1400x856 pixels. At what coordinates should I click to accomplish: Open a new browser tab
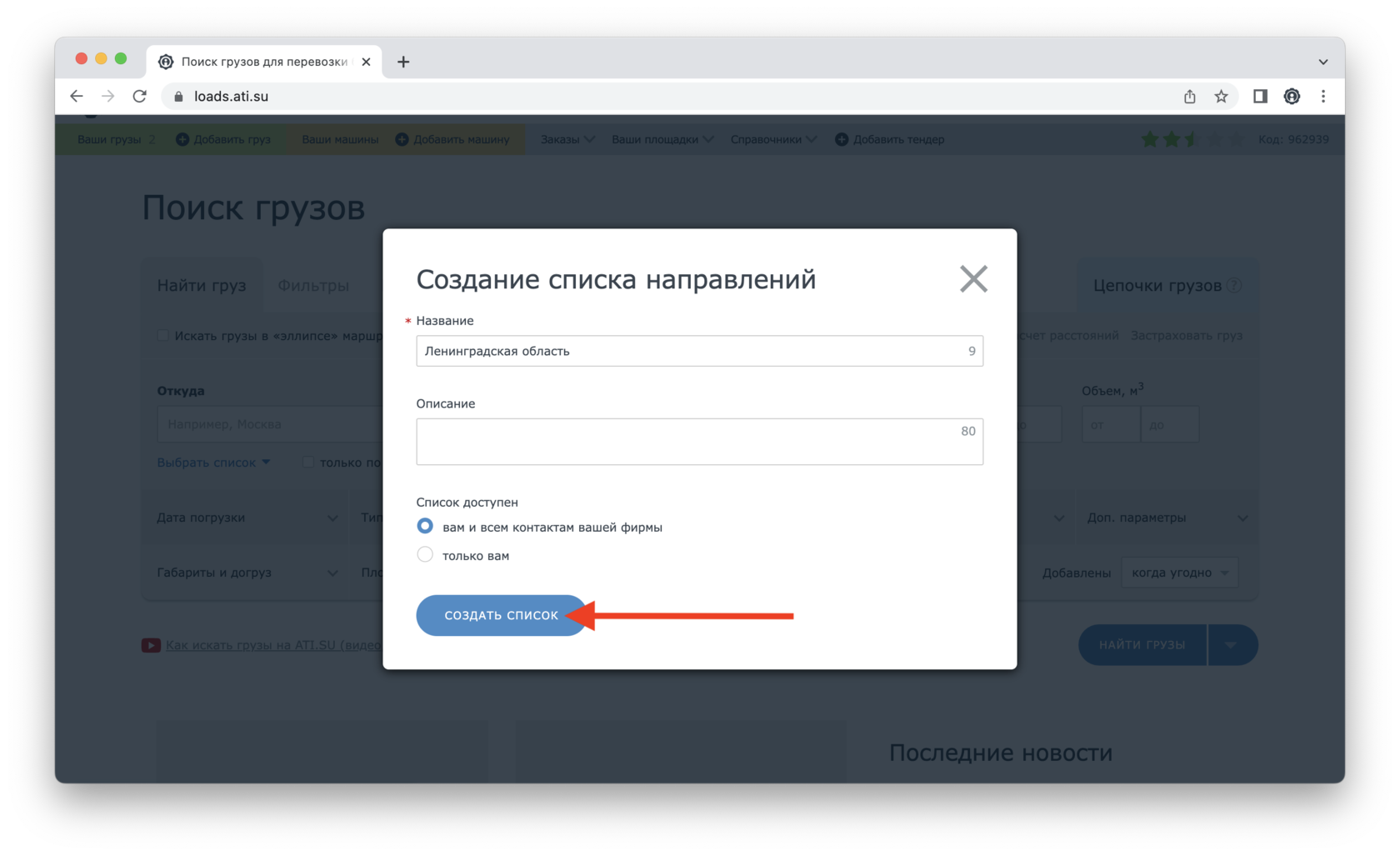[403, 62]
